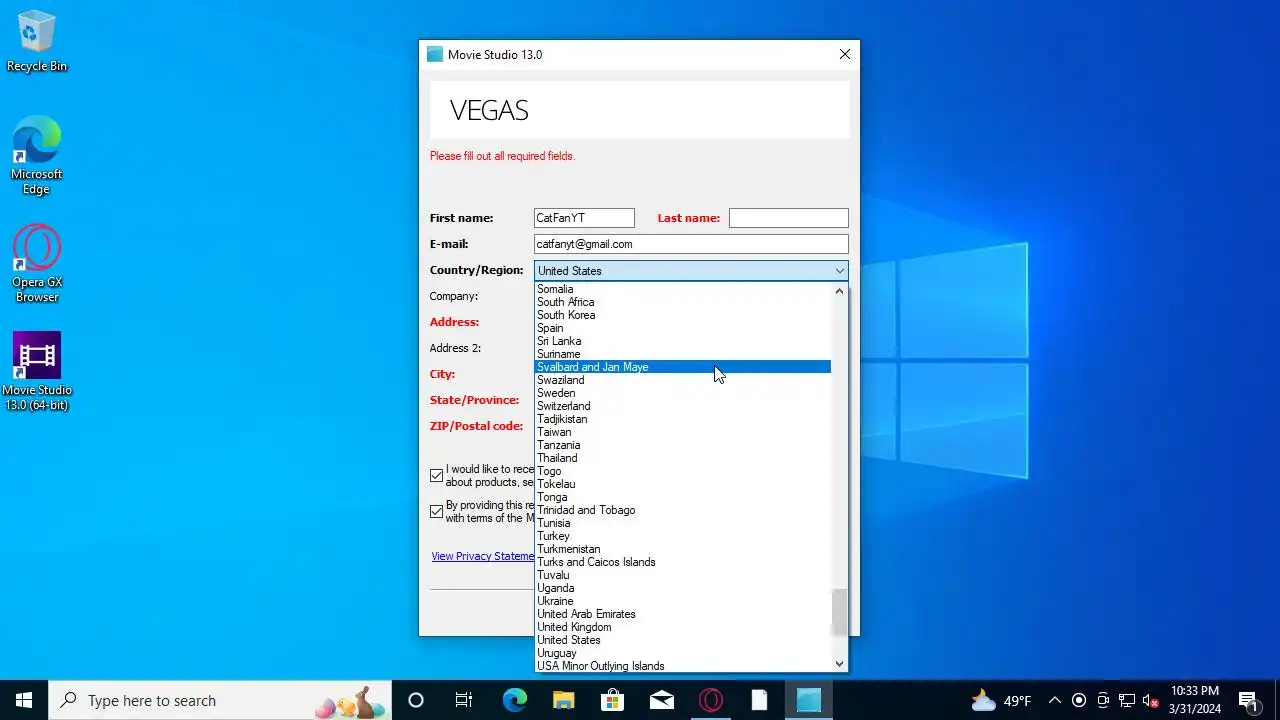
Task: Collapse the Country/Region dropdown arrow
Action: coord(839,271)
